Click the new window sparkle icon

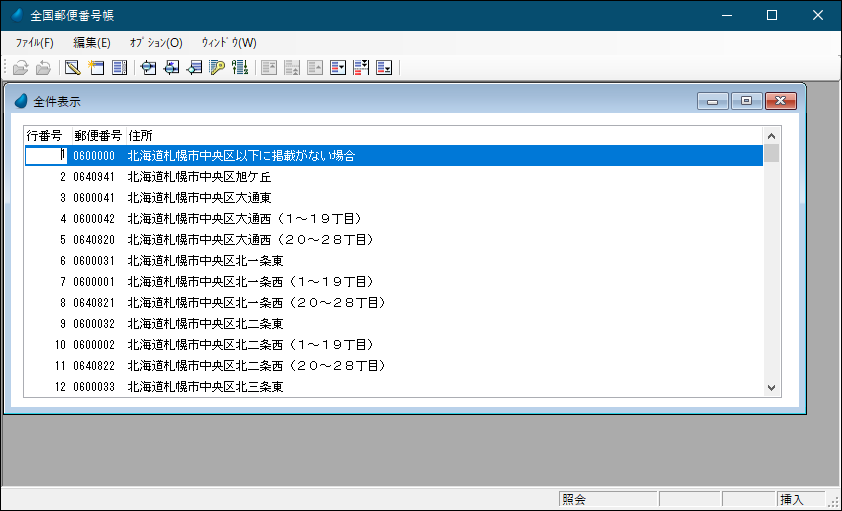[x=96, y=68]
